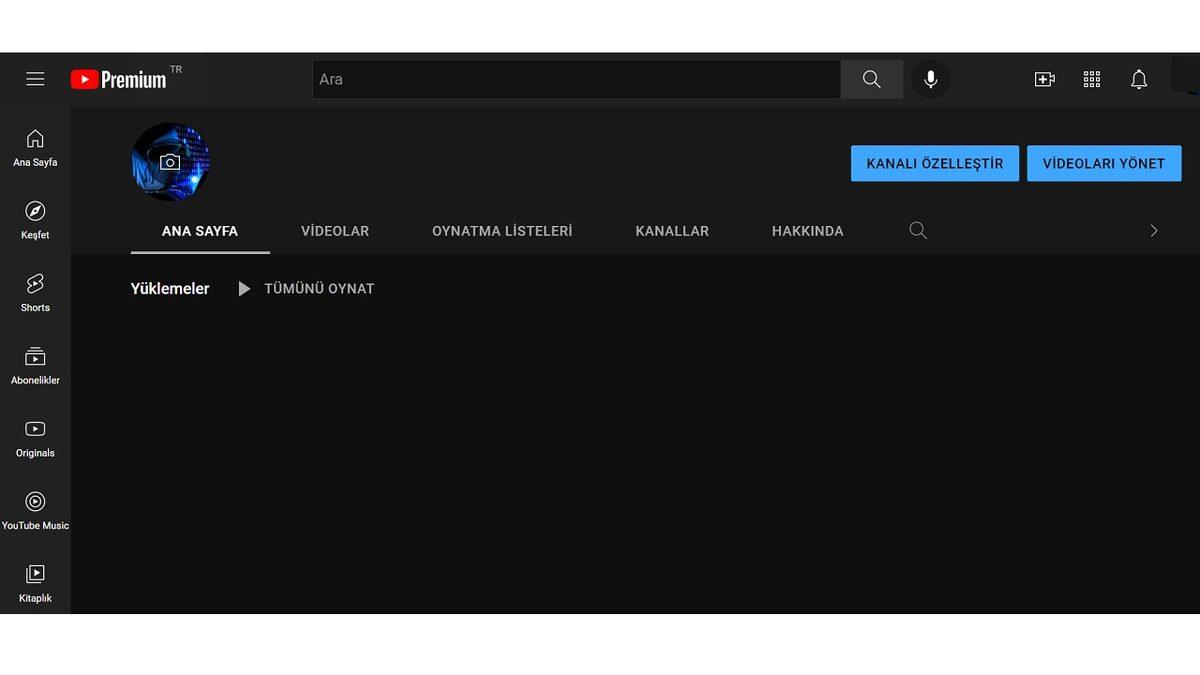This screenshot has height=675, width=1200.
Task: Open the YouTube apps grid icon
Action: click(1092, 79)
